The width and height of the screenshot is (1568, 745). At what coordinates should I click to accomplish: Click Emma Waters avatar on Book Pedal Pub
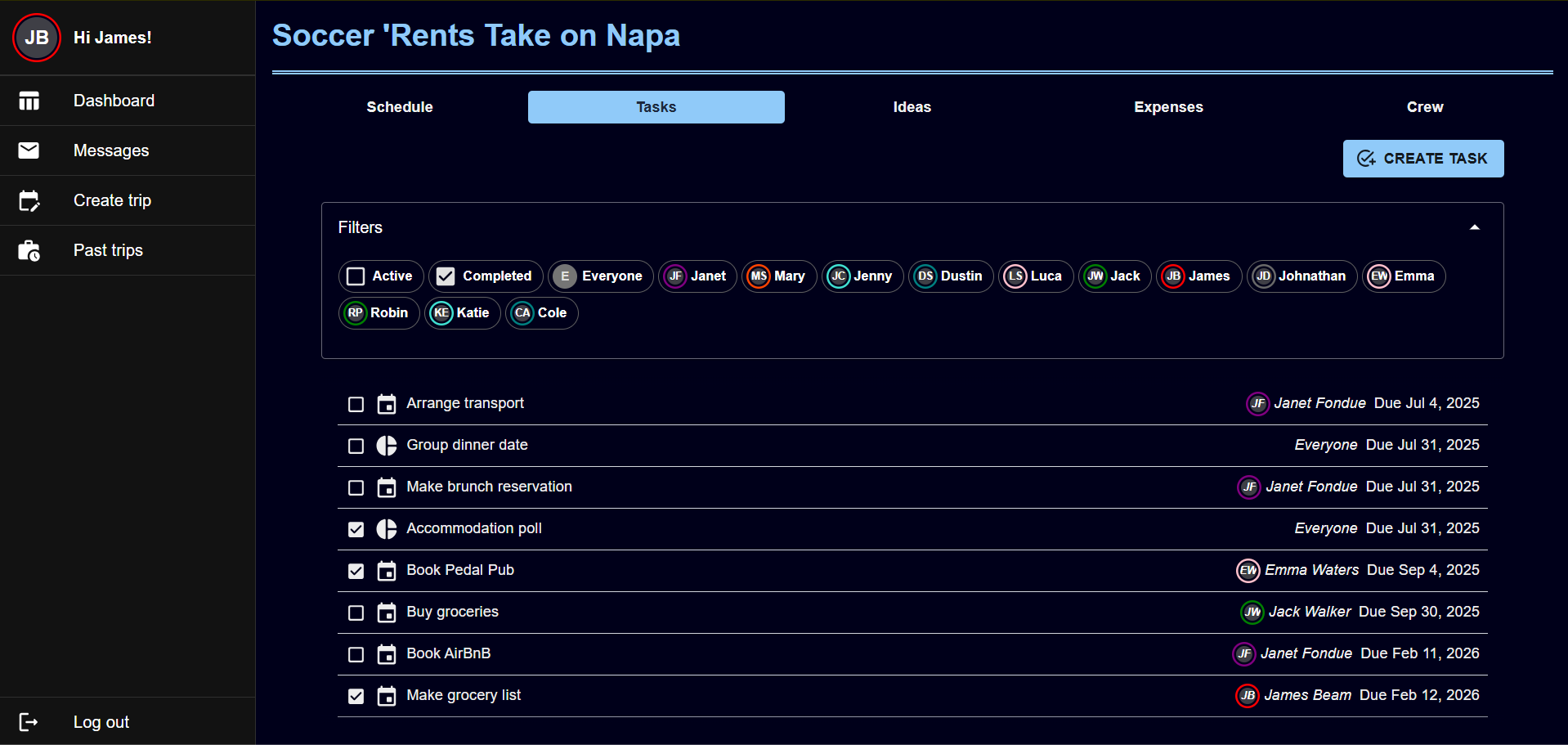[x=1248, y=571]
